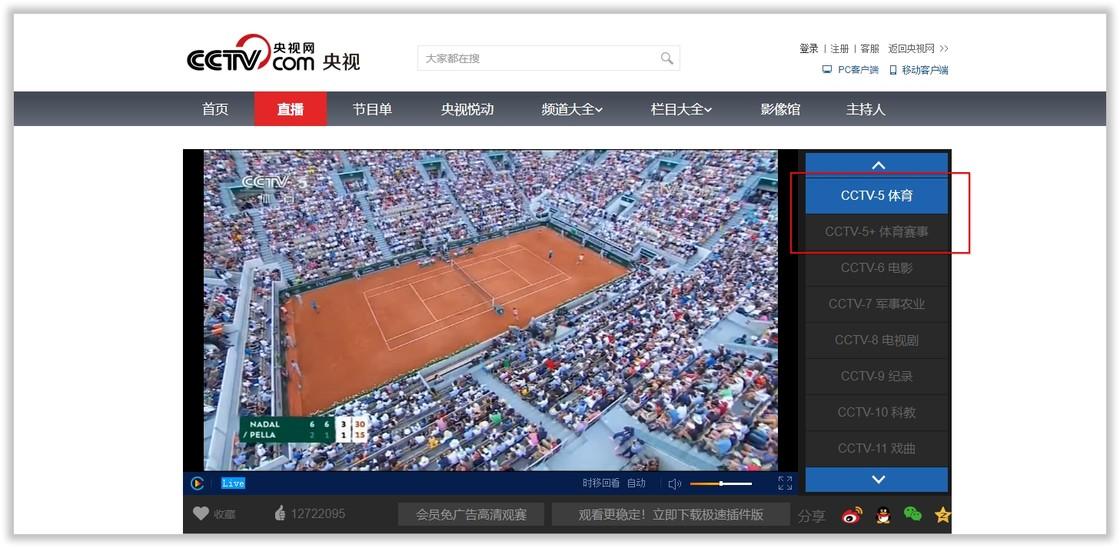Open the 主持人 tab
This screenshot has height=548, width=1120.
pos(866,109)
